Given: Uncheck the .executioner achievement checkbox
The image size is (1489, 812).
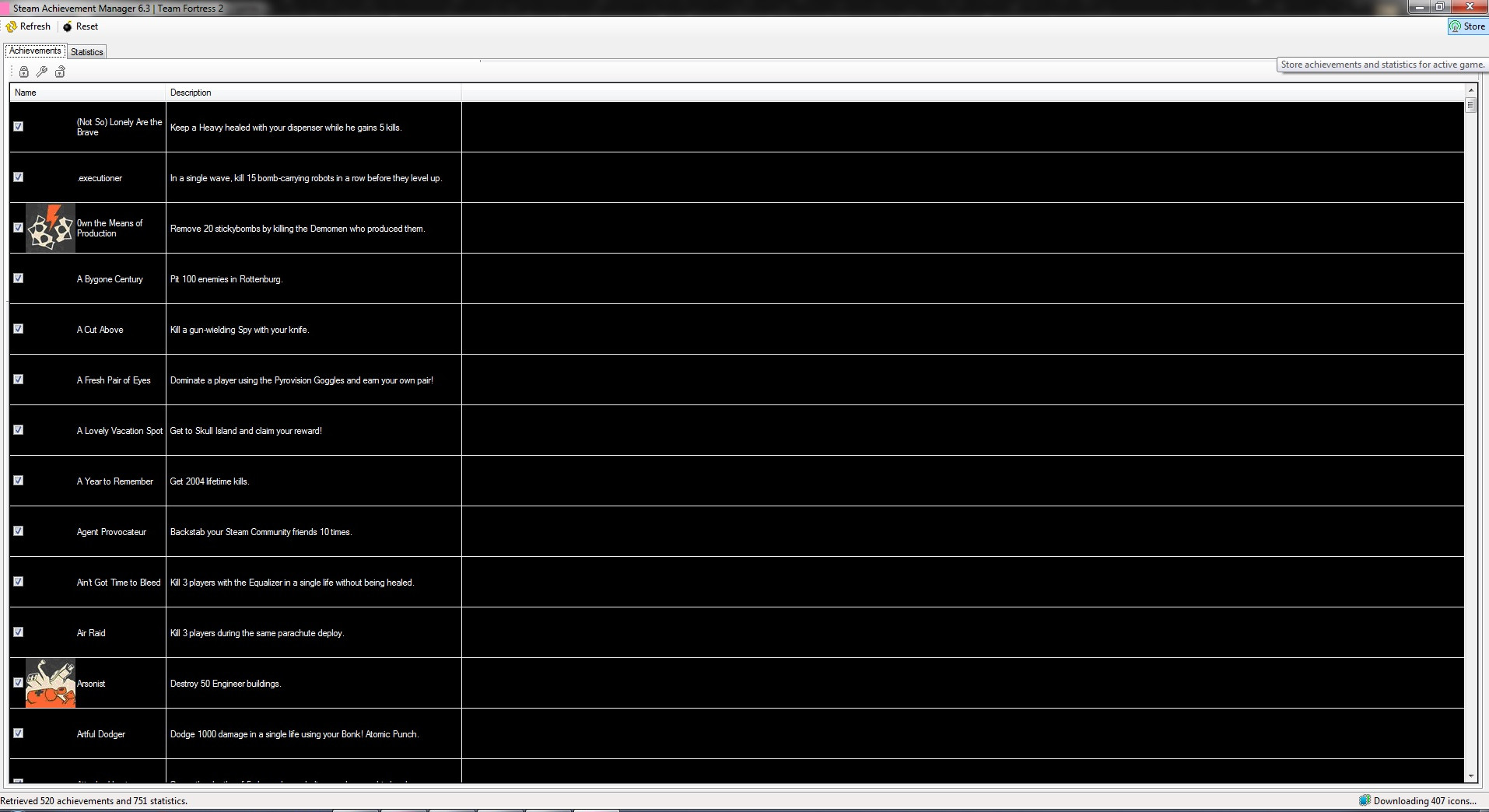Looking at the screenshot, I should (19, 177).
